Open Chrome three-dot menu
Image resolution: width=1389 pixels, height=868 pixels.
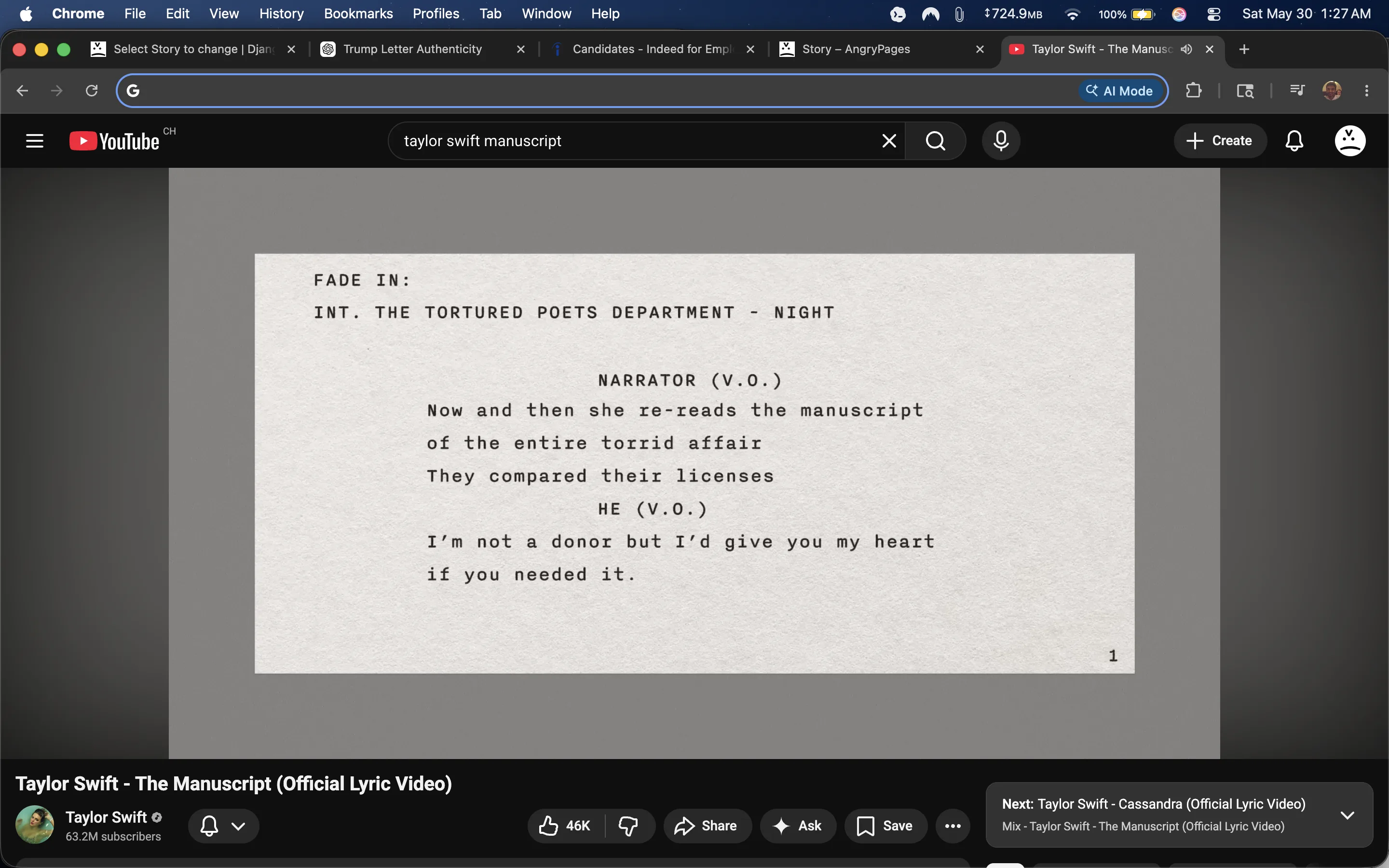pos(1367,91)
